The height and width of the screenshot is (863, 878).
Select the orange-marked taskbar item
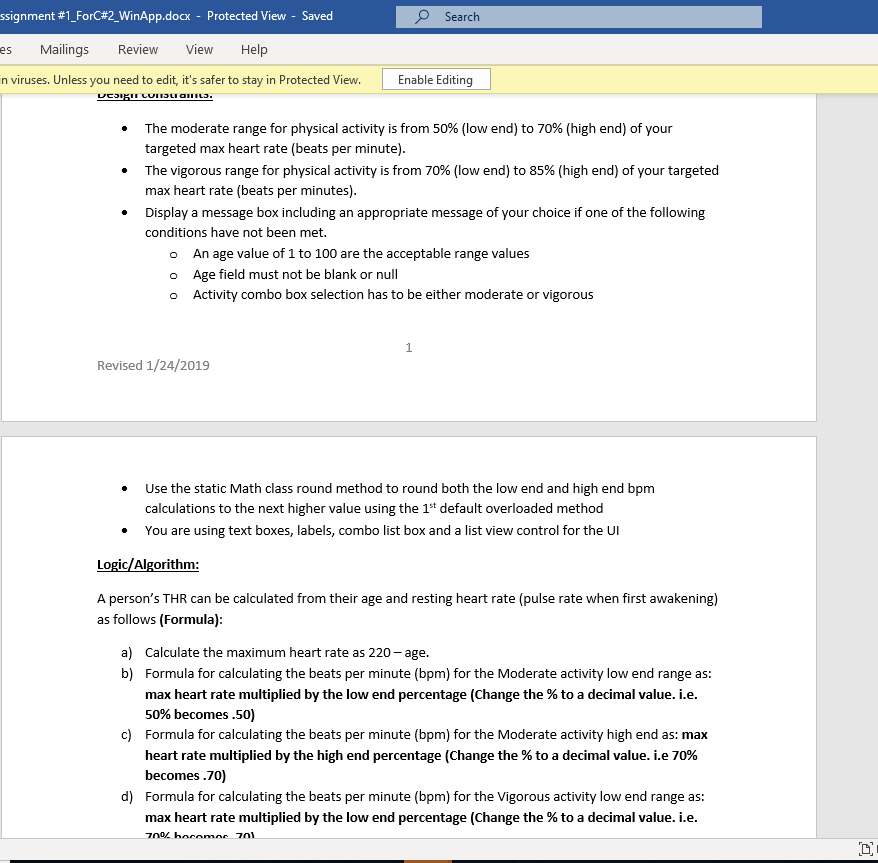427,858
